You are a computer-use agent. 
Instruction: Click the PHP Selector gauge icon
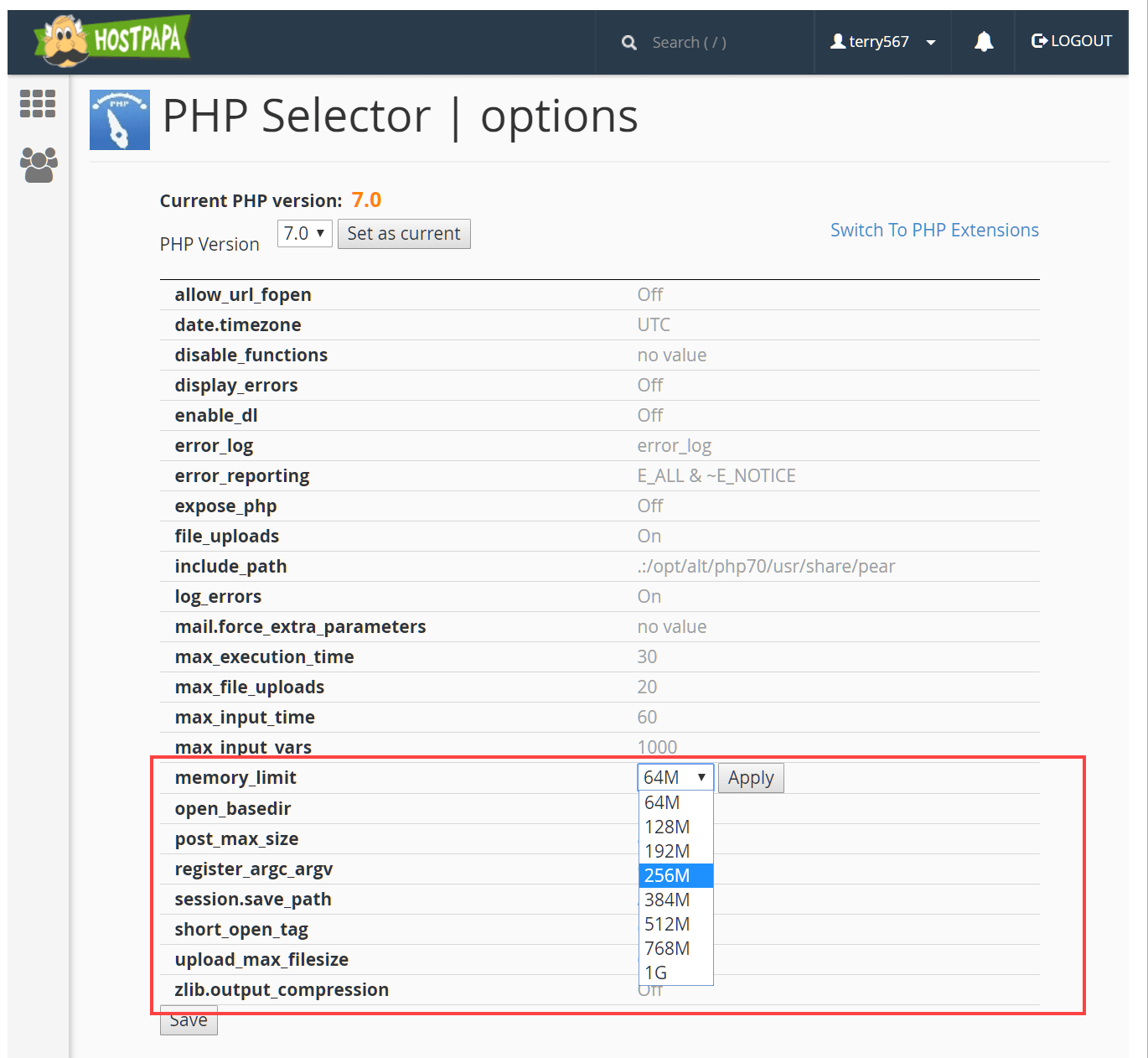click(x=120, y=120)
